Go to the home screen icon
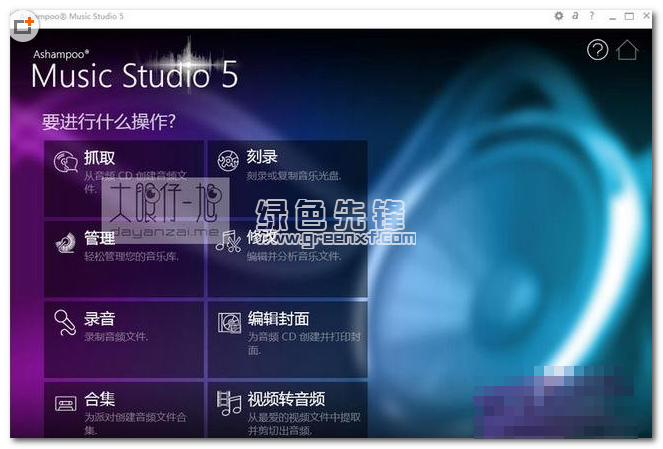 [627, 50]
